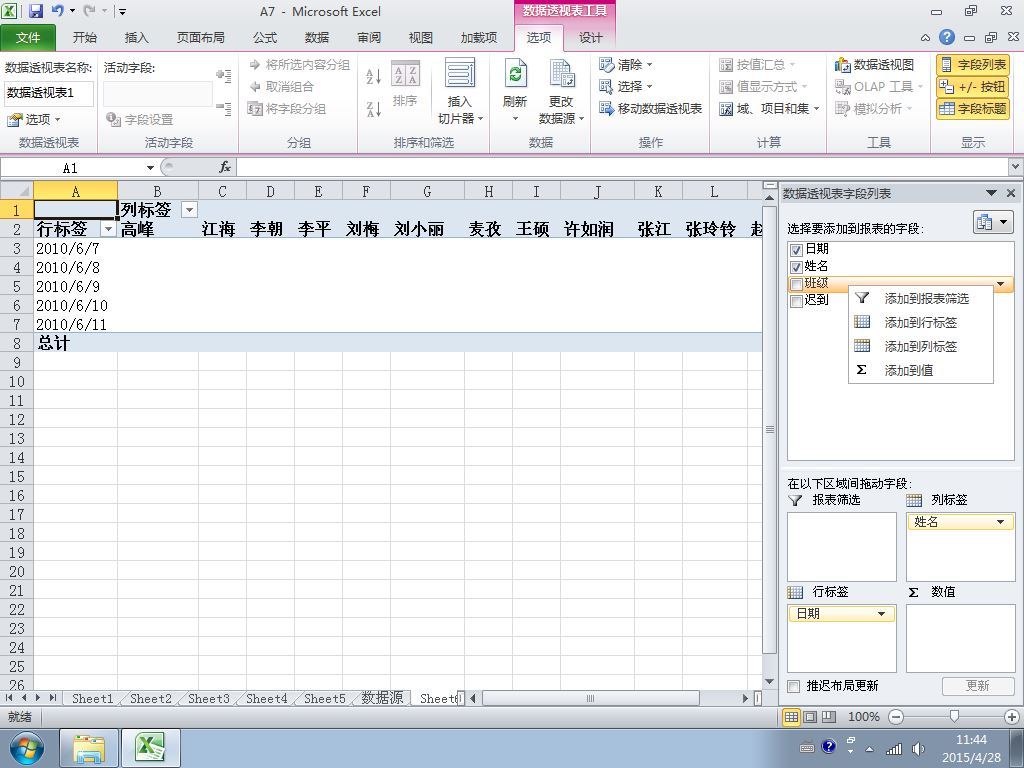Open the 班级 field dropdown arrow

(x=1000, y=284)
